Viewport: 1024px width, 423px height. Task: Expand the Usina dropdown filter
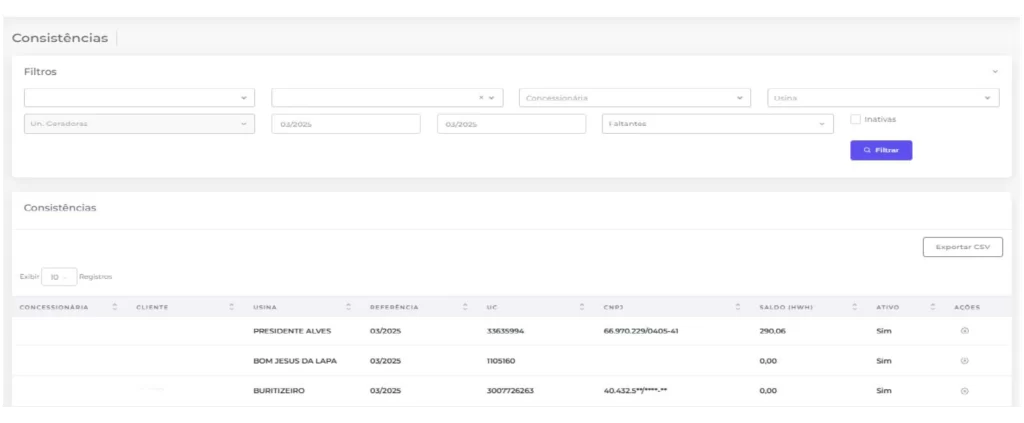(882, 98)
